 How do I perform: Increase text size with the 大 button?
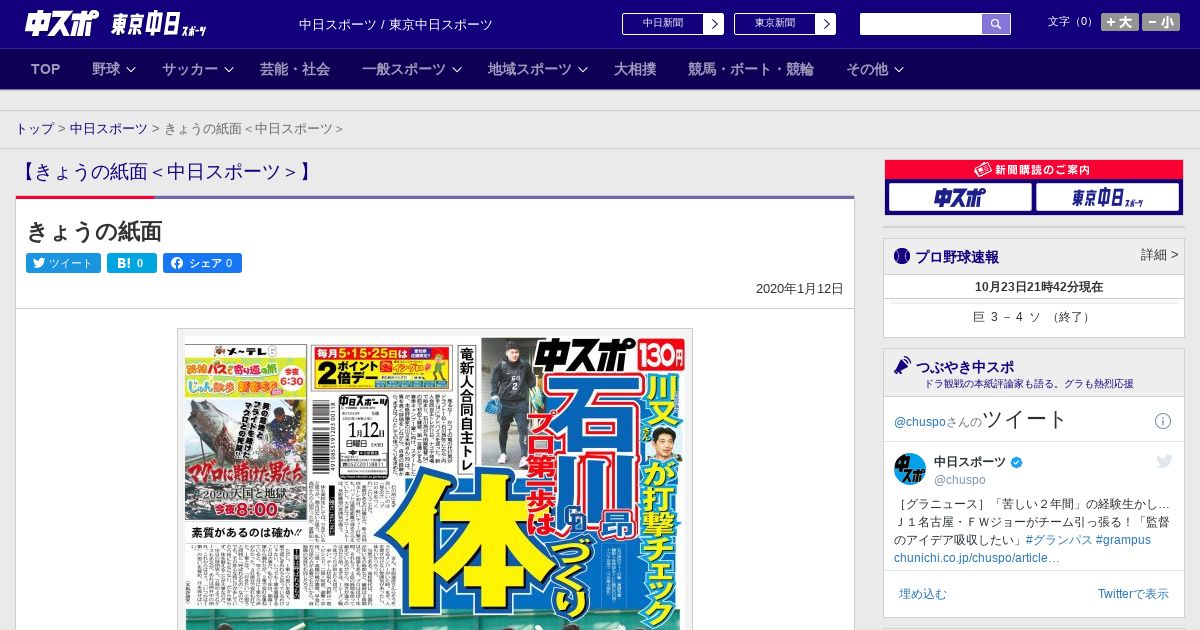(1119, 22)
